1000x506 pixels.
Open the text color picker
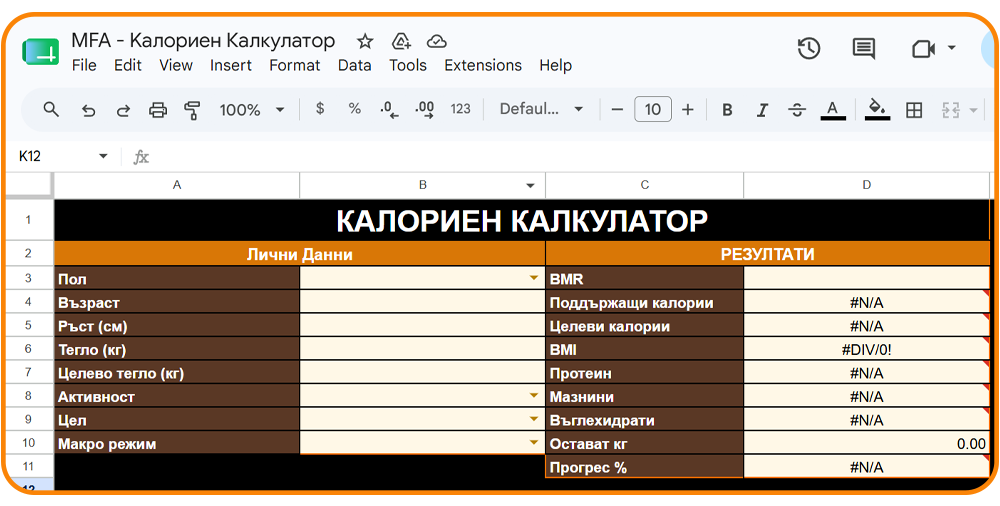coord(832,110)
